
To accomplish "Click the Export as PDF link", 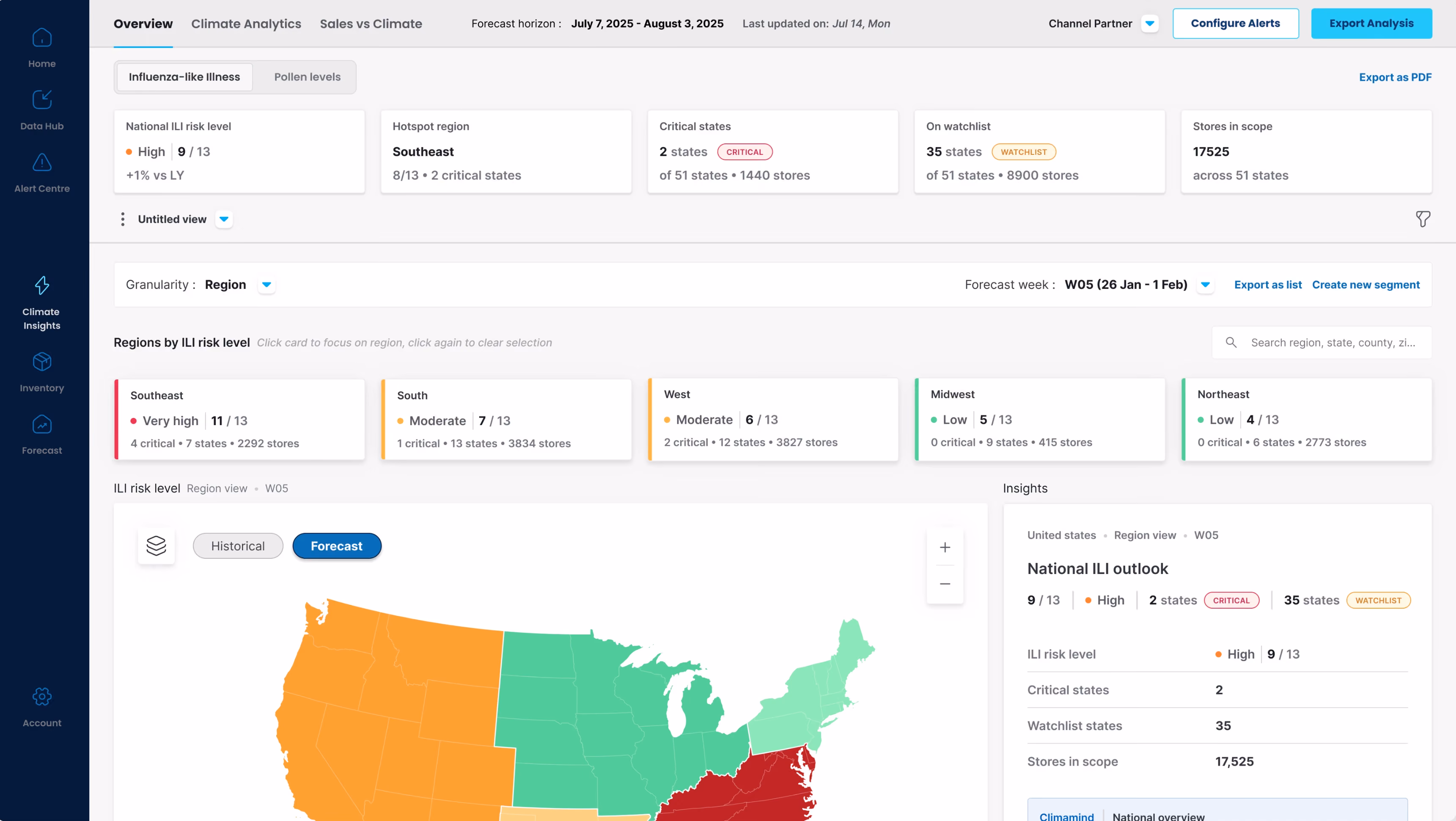I will [x=1395, y=77].
